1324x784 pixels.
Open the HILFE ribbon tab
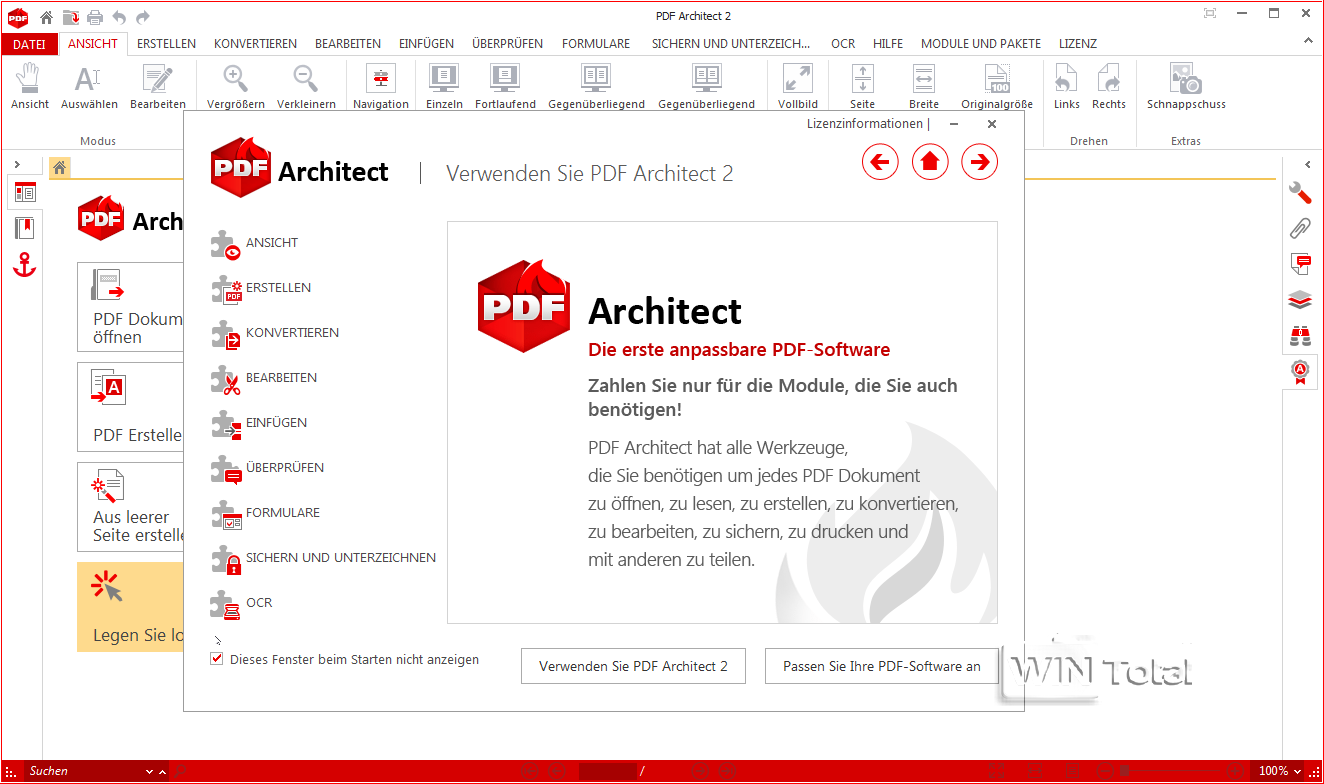point(888,43)
